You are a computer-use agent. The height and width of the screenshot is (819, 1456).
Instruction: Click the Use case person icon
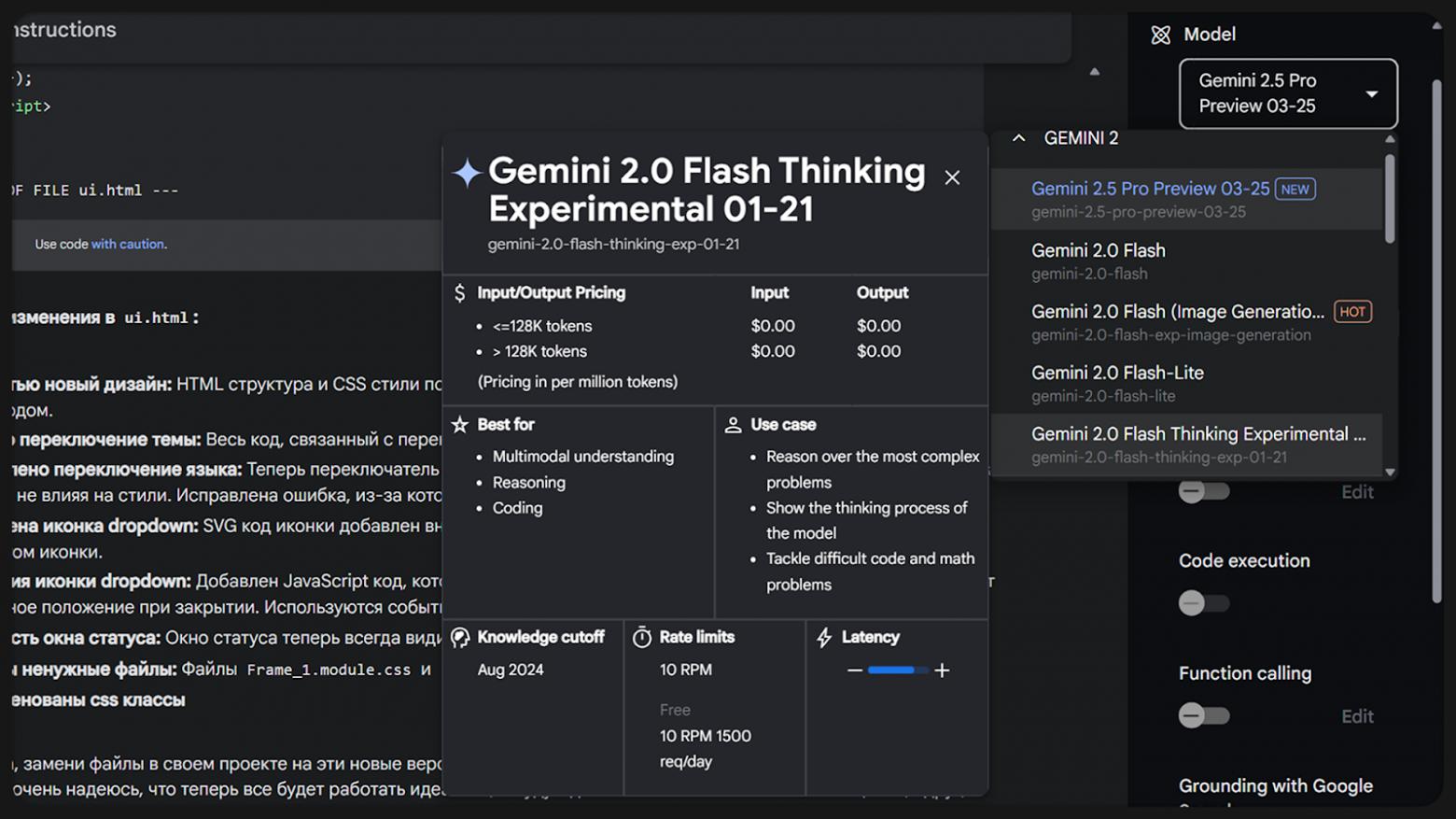point(733,425)
